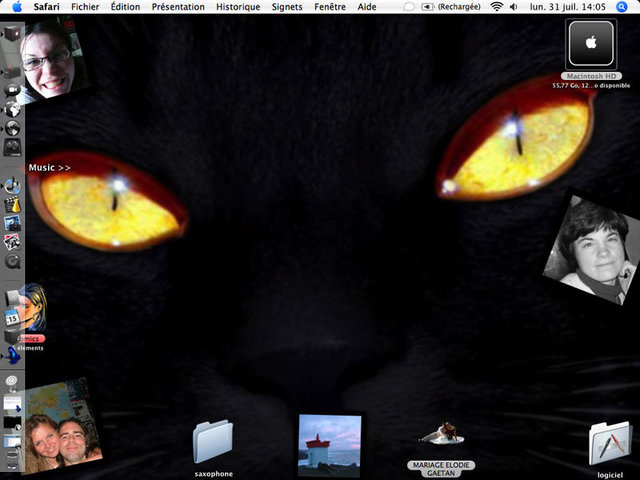640x480 pixels.
Task: Click the Wi-Fi status icon
Action: (497, 6)
